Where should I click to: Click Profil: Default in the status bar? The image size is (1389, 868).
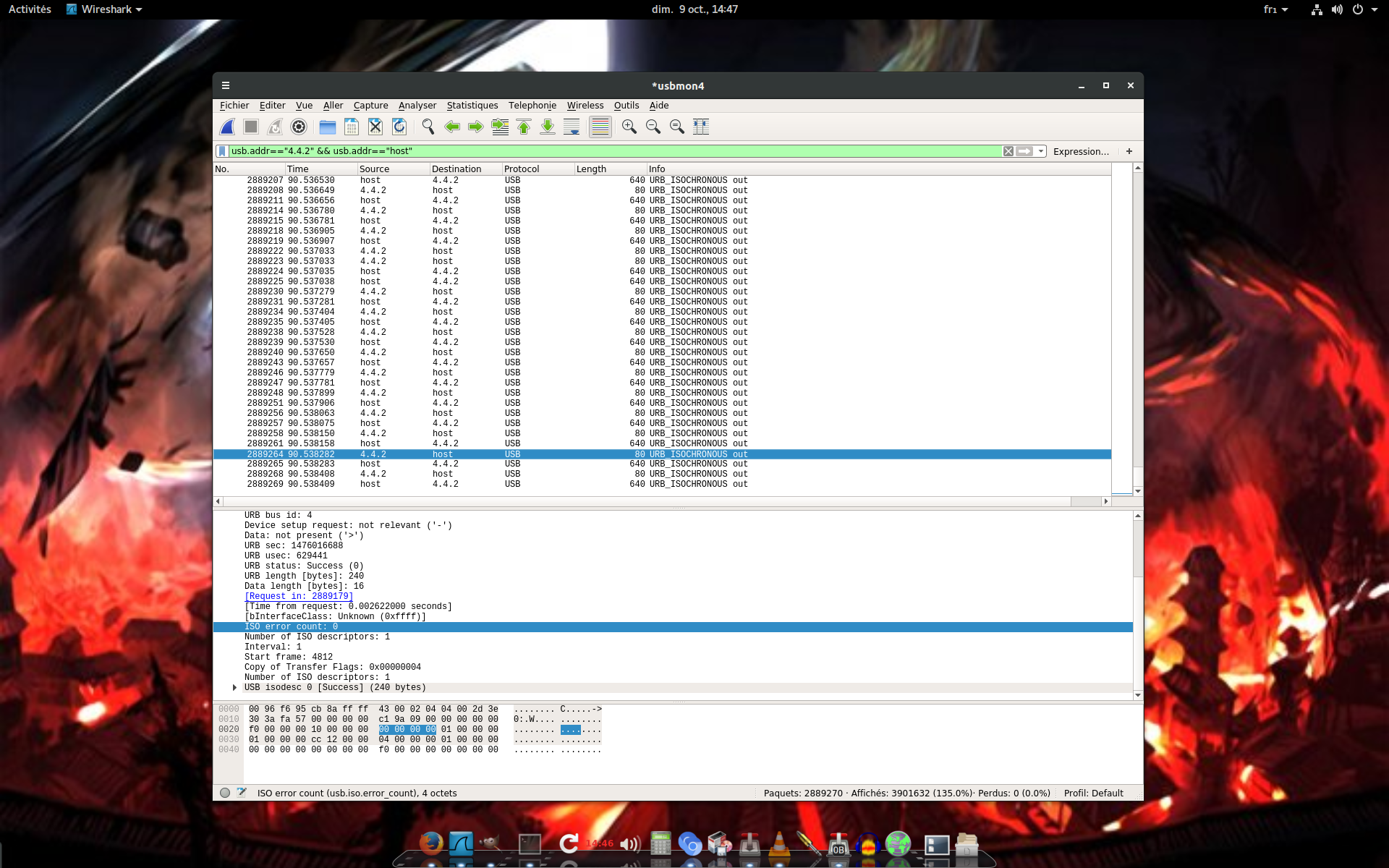(x=1093, y=793)
